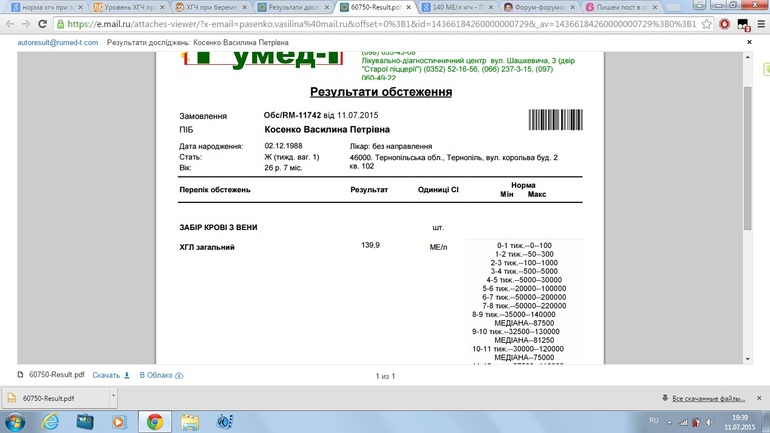This screenshot has height=433, width=770.
Task: Click the RU language indicator in tray
Action: coord(654,421)
